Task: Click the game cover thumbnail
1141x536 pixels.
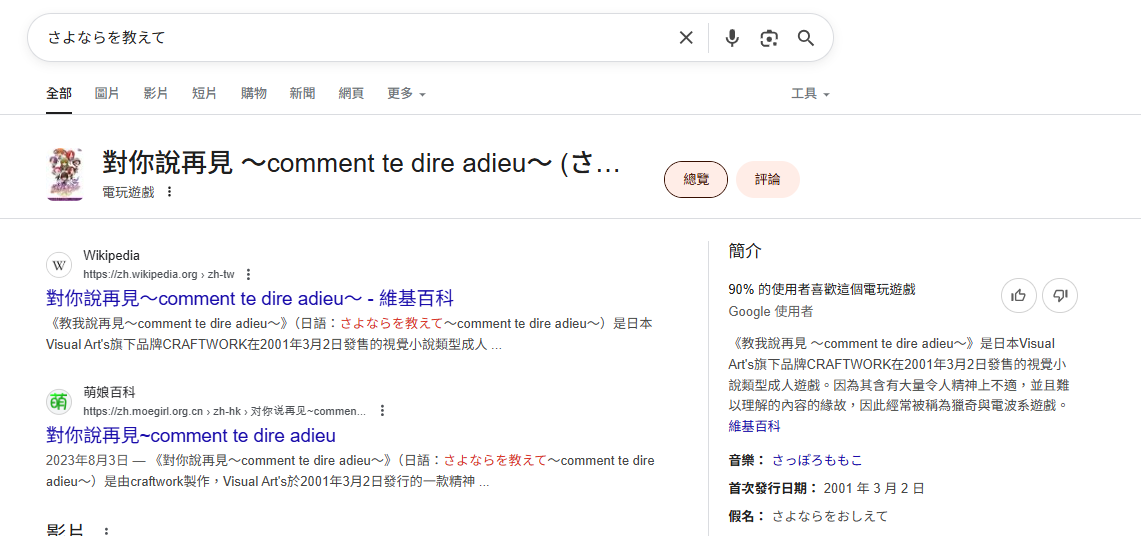Action: click(64, 174)
